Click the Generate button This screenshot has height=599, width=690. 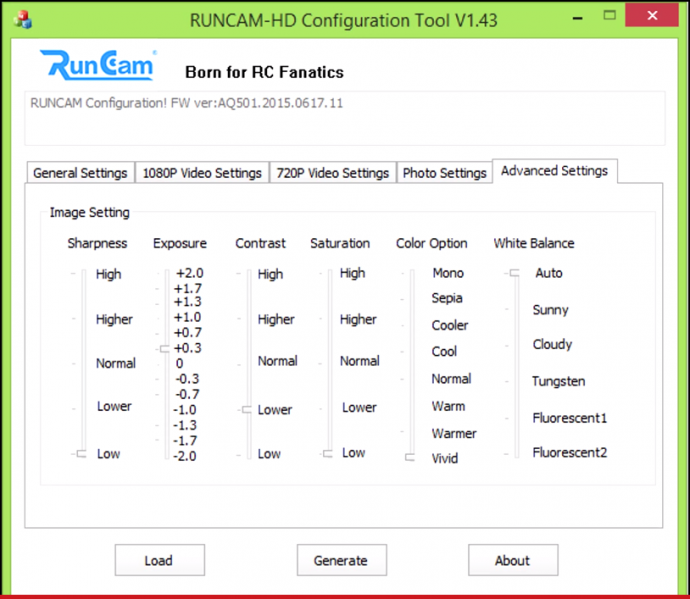pos(340,560)
